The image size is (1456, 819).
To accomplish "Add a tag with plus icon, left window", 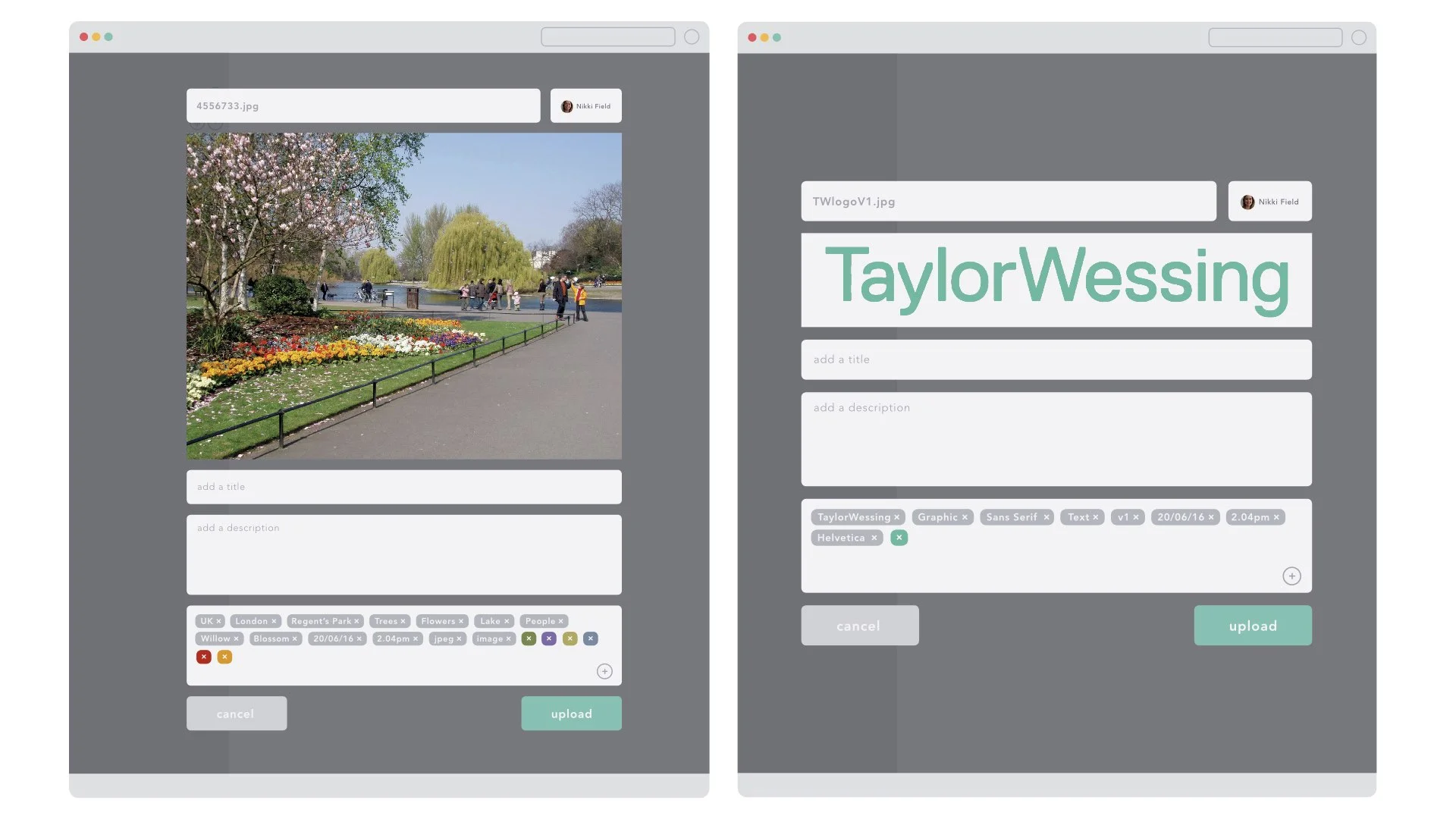I will click(x=604, y=671).
